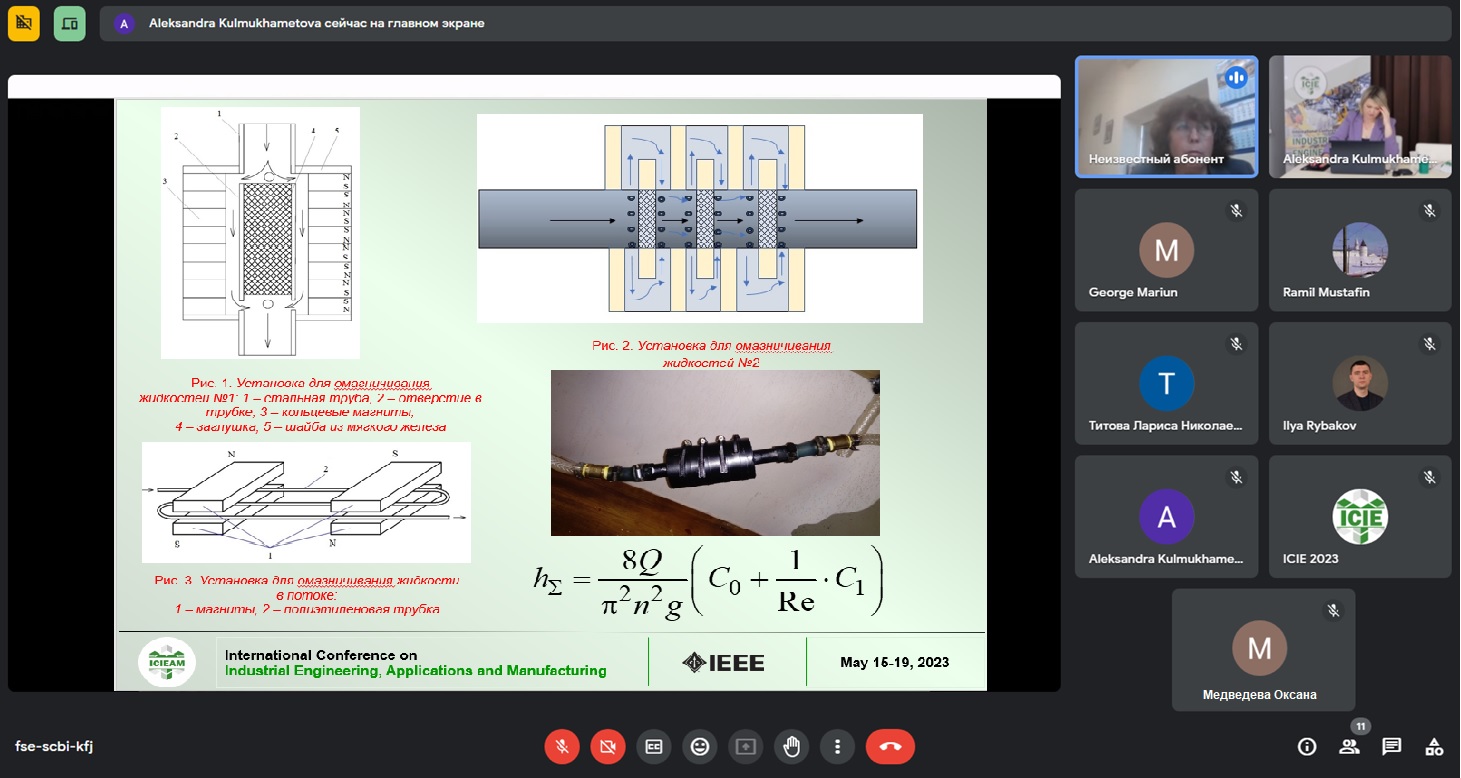Open the activities panel

[1434, 746]
